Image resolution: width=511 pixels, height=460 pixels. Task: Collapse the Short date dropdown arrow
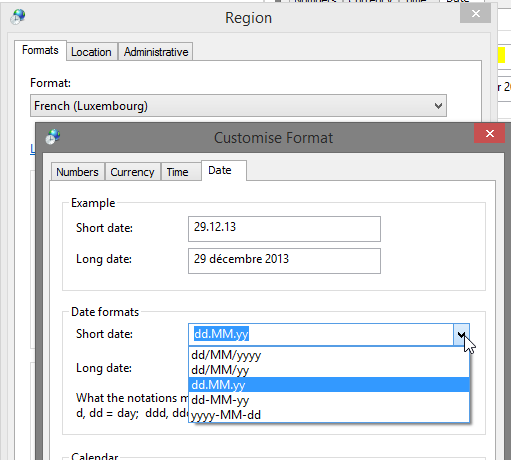(x=461, y=334)
